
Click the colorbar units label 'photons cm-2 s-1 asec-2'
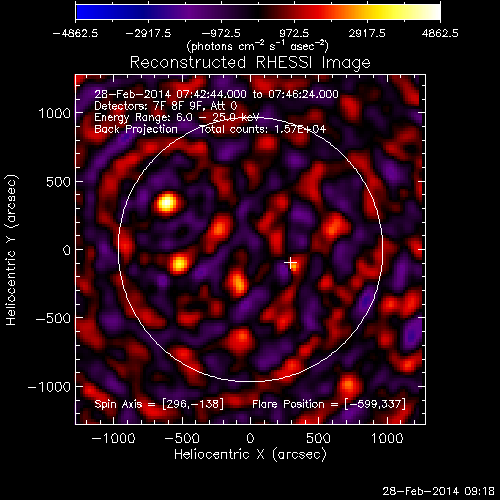point(257,46)
